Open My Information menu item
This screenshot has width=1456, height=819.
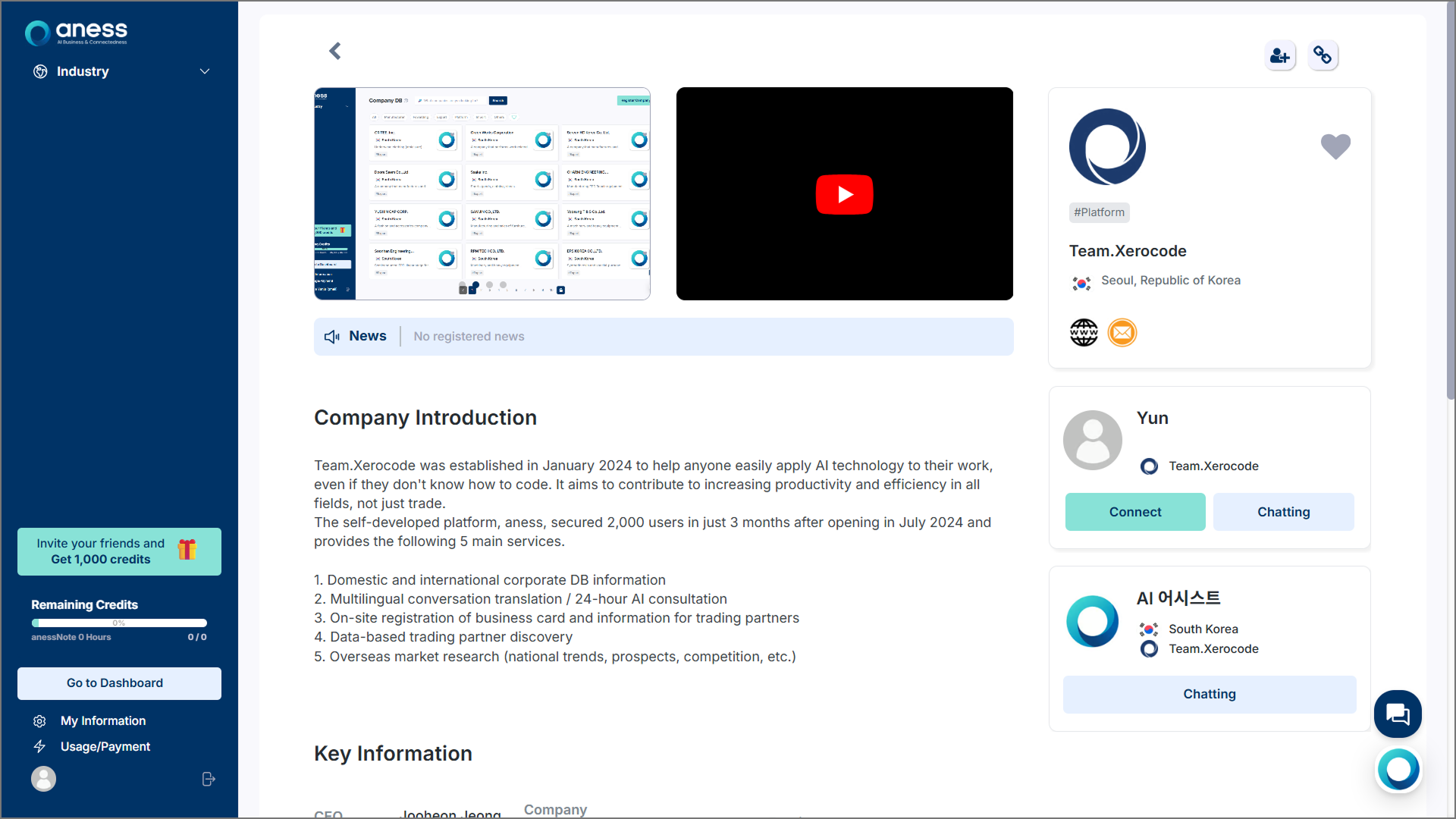coord(103,720)
